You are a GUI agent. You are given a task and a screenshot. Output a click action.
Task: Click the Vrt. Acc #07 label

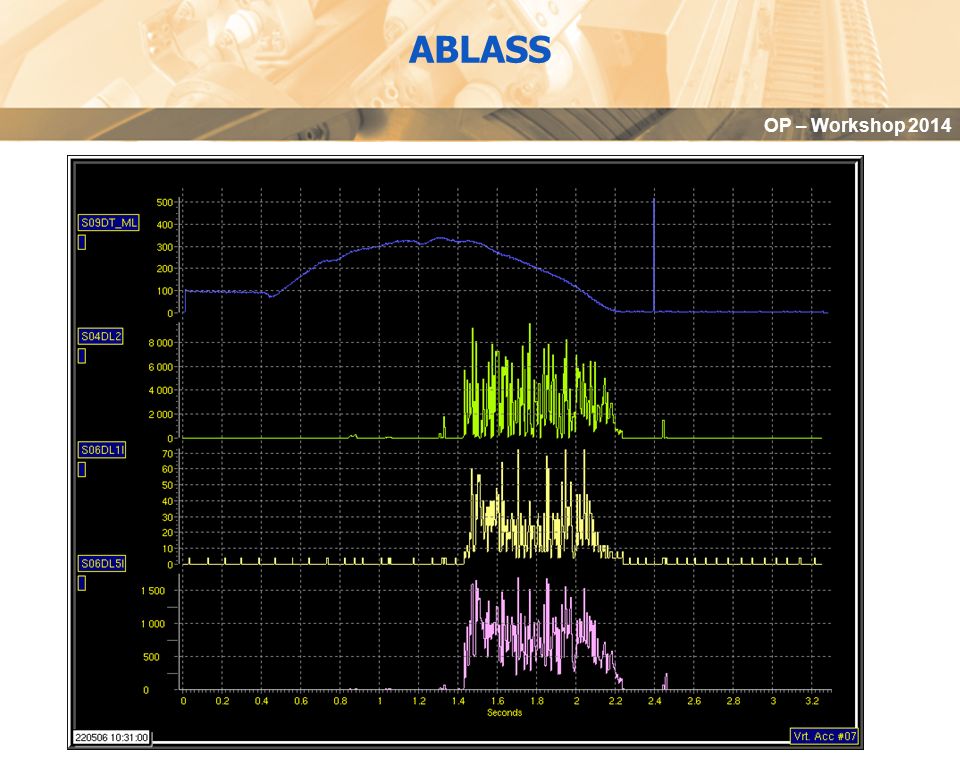tap(824, 736)
